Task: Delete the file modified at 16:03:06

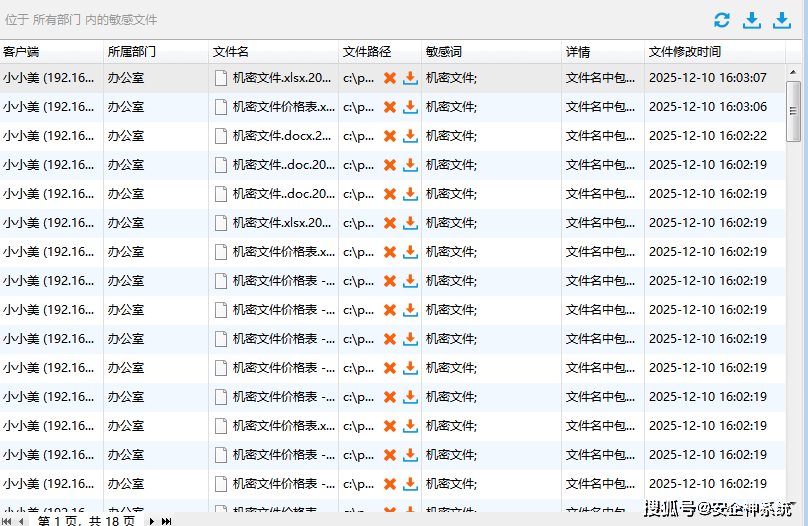Action: coord(390,107)
